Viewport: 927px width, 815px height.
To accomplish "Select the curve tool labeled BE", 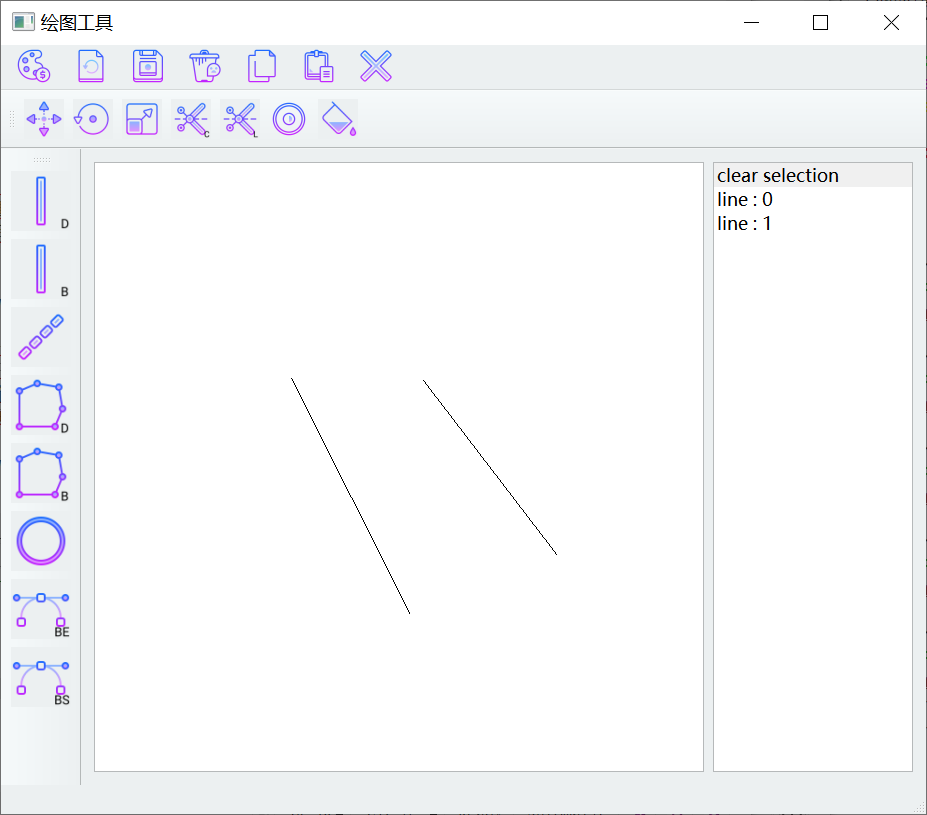I will click(x=41, y=609).
